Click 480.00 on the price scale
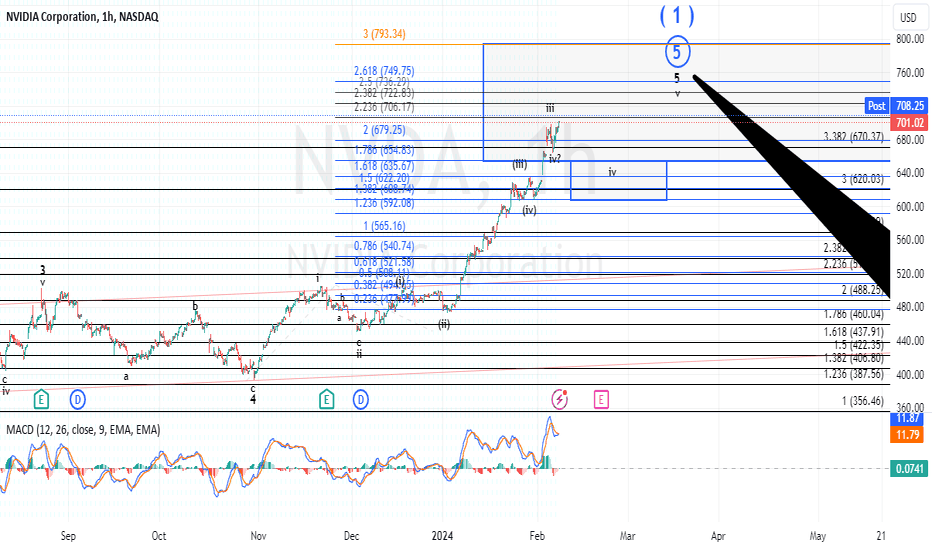 tap(910, 307)
